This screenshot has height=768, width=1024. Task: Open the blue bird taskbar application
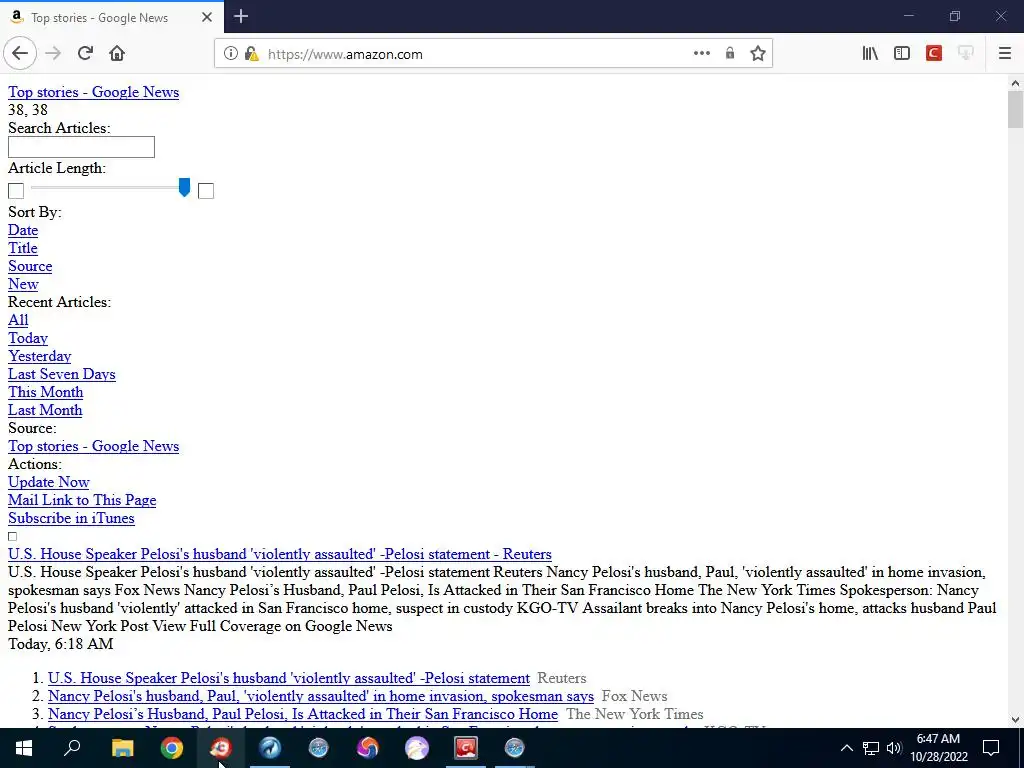click(x=270, y=748)
